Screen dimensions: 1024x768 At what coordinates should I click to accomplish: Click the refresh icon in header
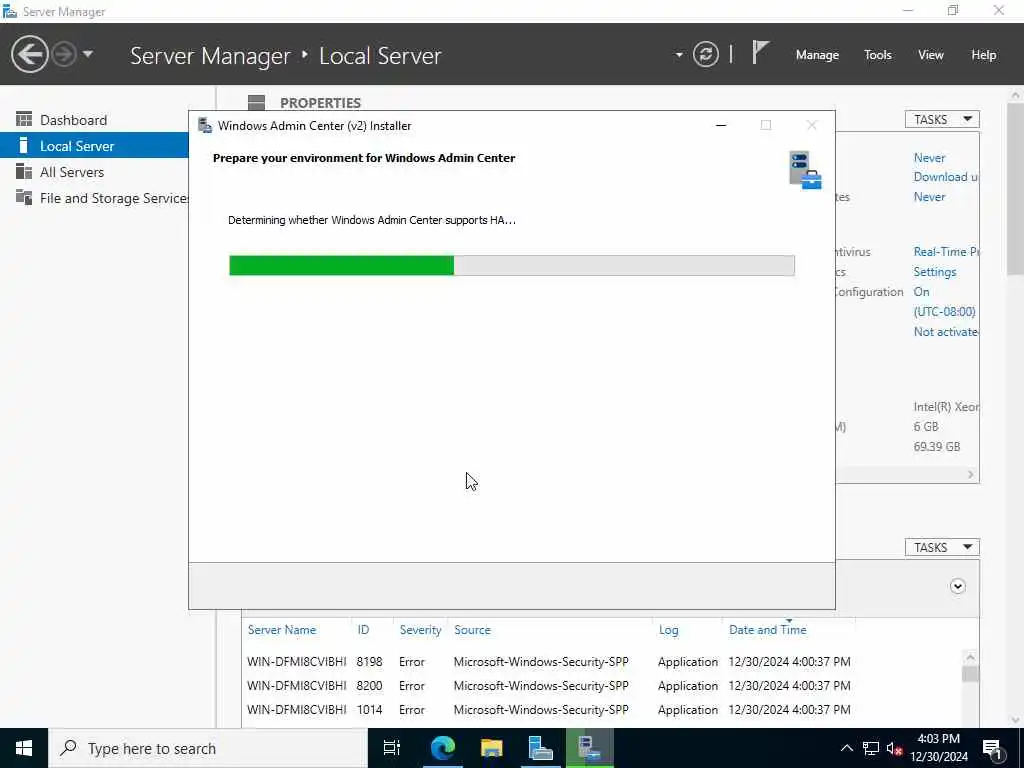pyautogui.click(x=705, y=54)
